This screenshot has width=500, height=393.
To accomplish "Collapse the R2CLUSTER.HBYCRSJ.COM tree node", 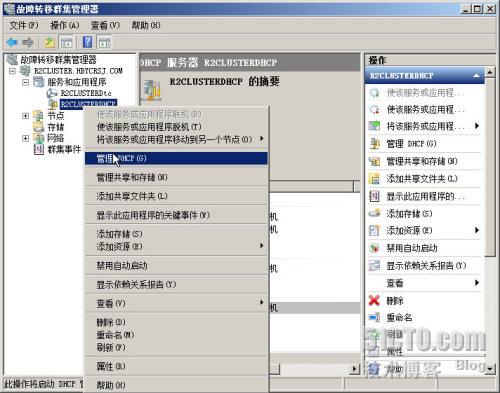I will pos(12,71).
